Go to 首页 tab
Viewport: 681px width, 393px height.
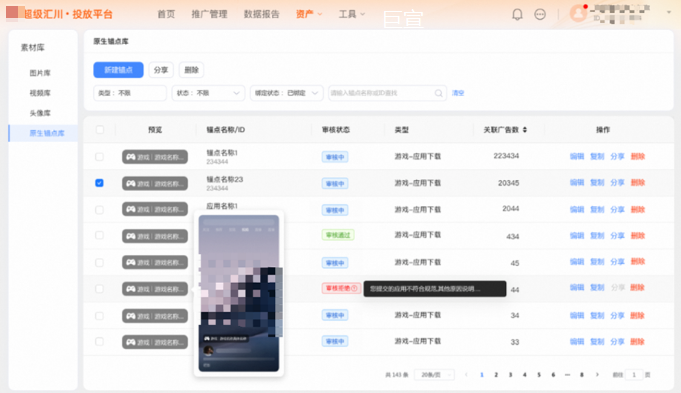click(x=166, y=14)
